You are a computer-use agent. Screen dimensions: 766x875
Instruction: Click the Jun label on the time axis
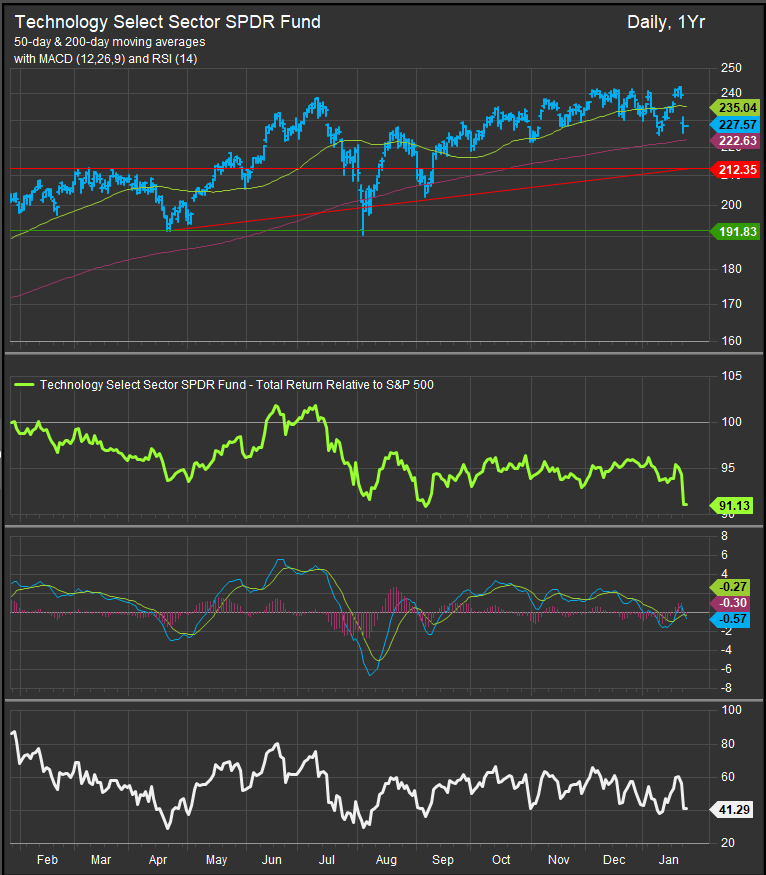[272, 859]
